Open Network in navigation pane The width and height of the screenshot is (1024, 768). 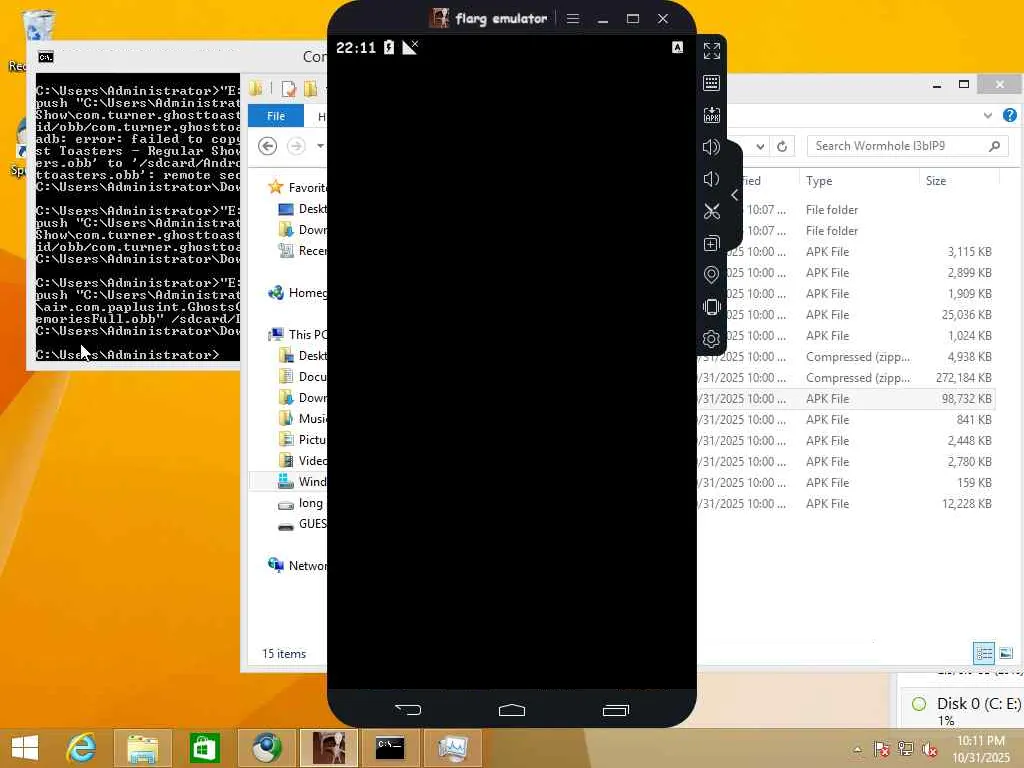click(x=297, y=566)
